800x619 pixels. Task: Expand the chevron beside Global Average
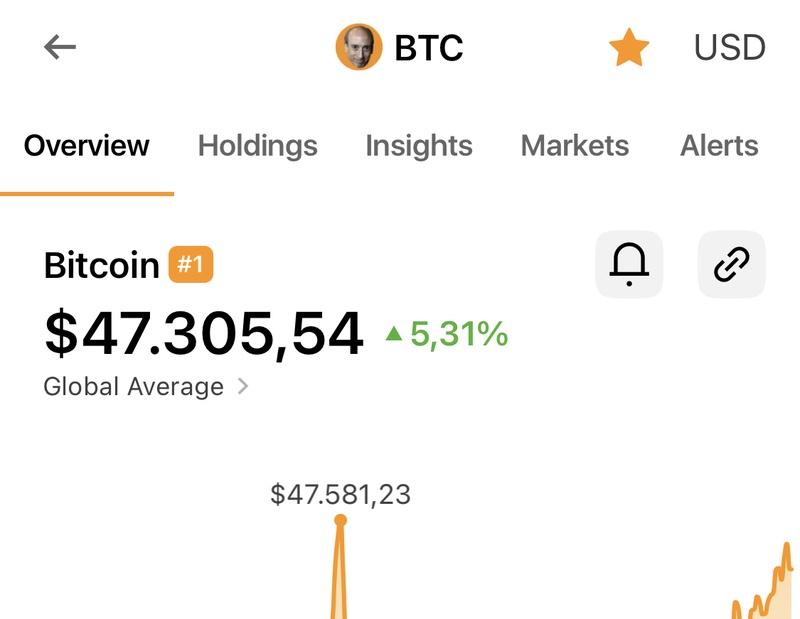click(x=243, y=387)
